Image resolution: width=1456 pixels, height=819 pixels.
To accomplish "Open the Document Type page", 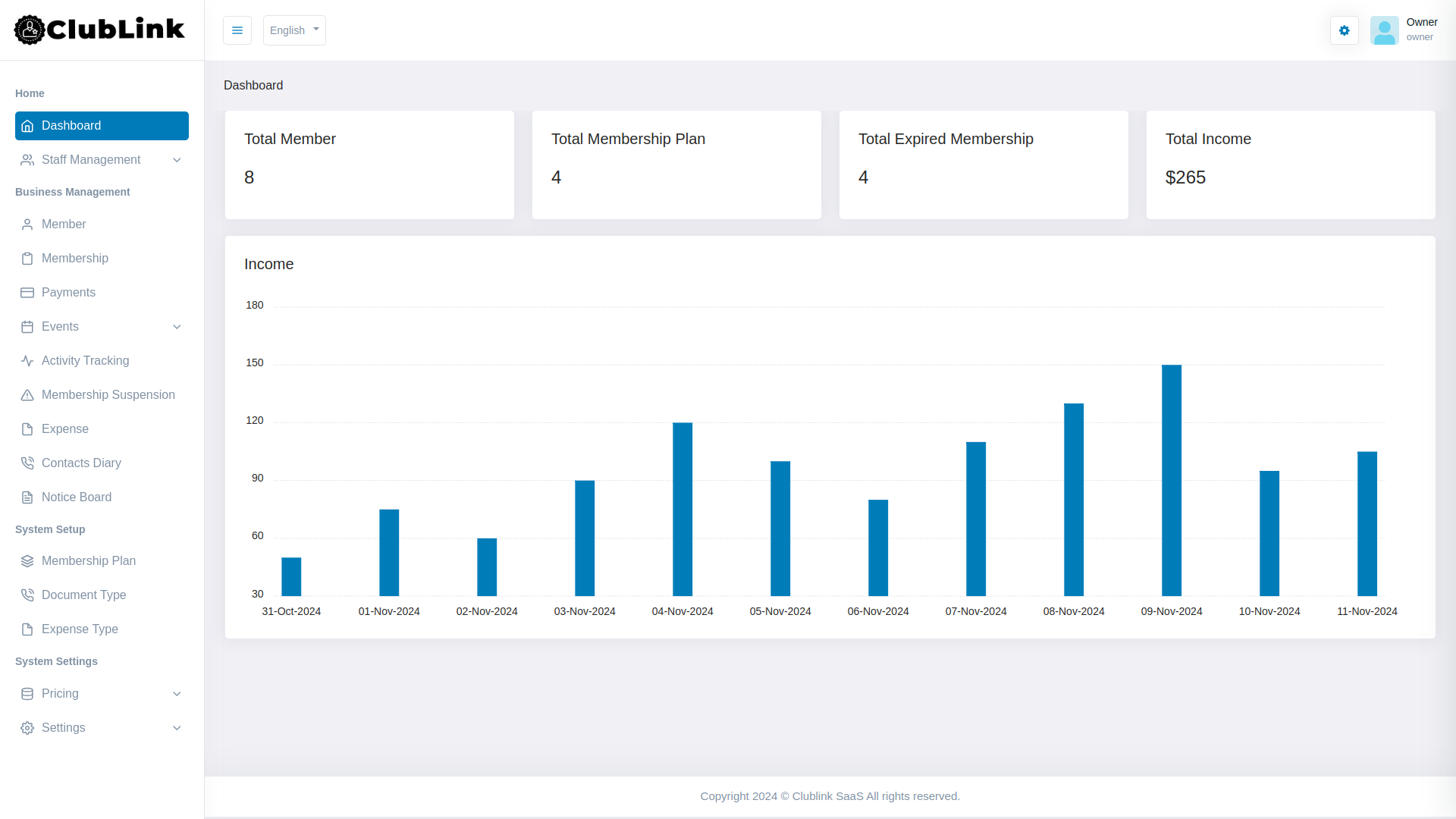I will click(x=84, y=595).
